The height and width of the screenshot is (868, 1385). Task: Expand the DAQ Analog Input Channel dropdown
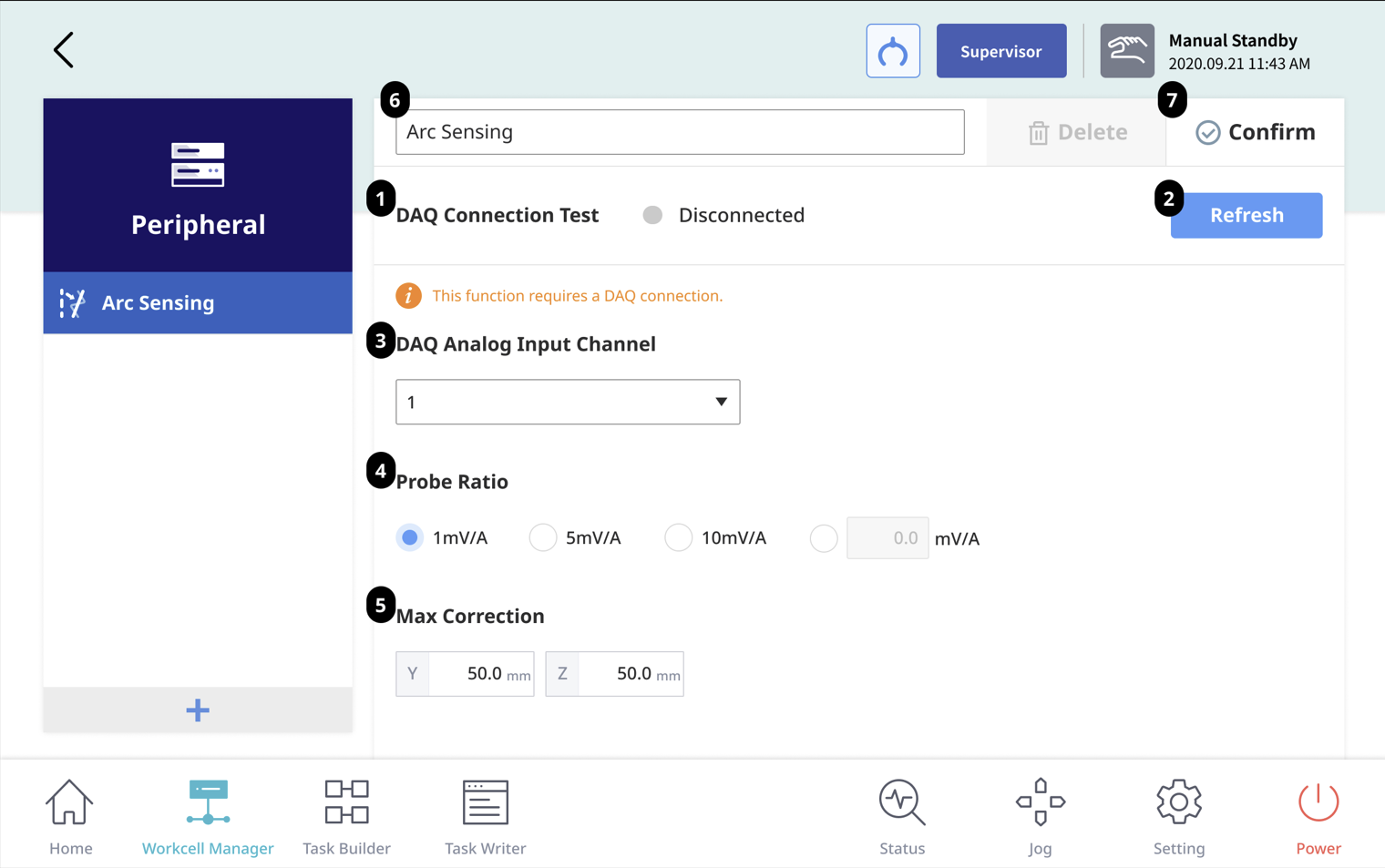coord(567,402)
